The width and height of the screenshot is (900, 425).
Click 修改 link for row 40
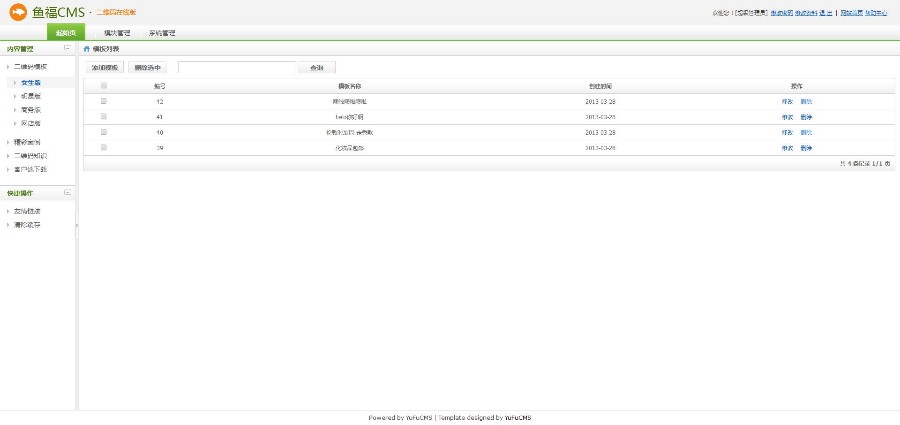787,133
